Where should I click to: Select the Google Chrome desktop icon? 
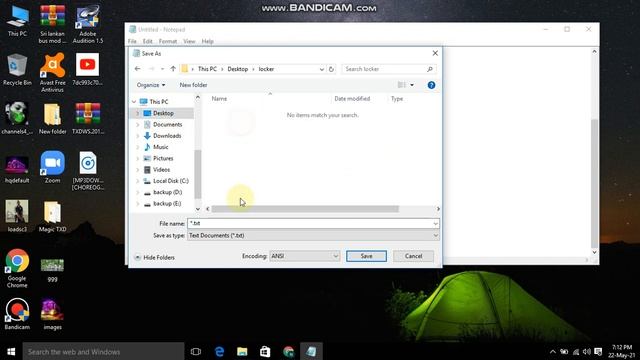click(17, 268)
